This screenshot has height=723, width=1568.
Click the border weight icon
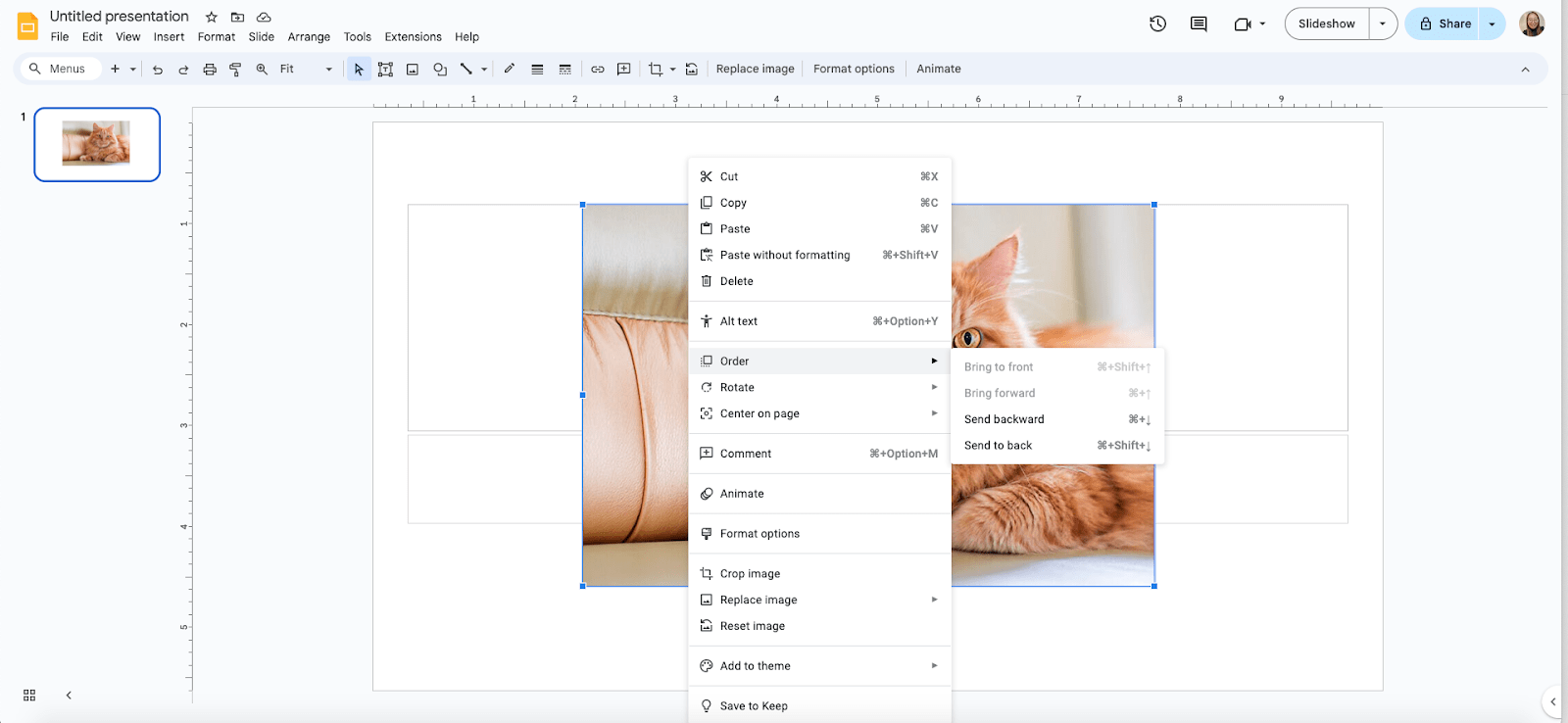[x=537, y=70]
